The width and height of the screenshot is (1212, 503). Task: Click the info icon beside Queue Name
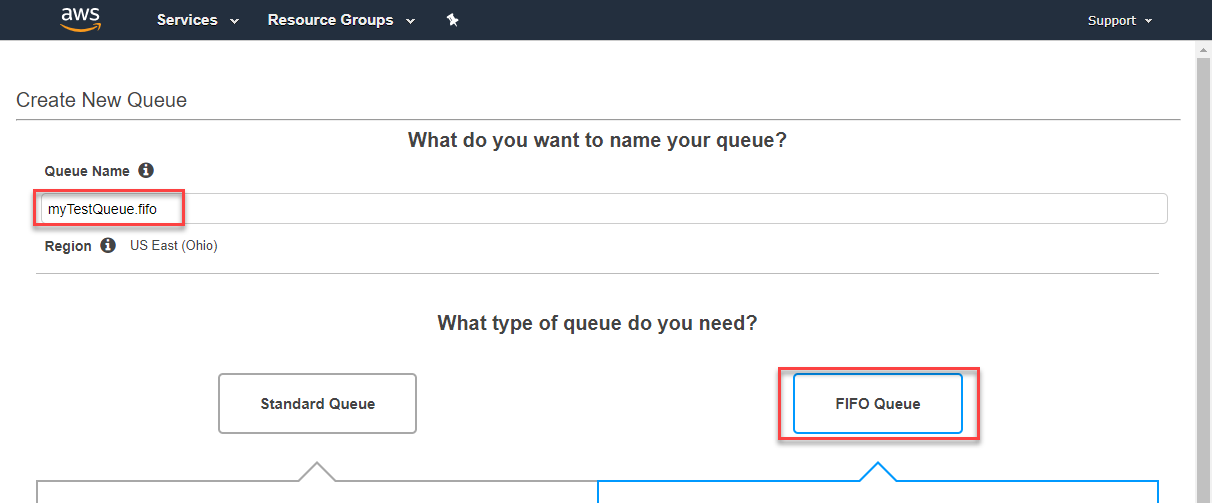tap(146, 170)
